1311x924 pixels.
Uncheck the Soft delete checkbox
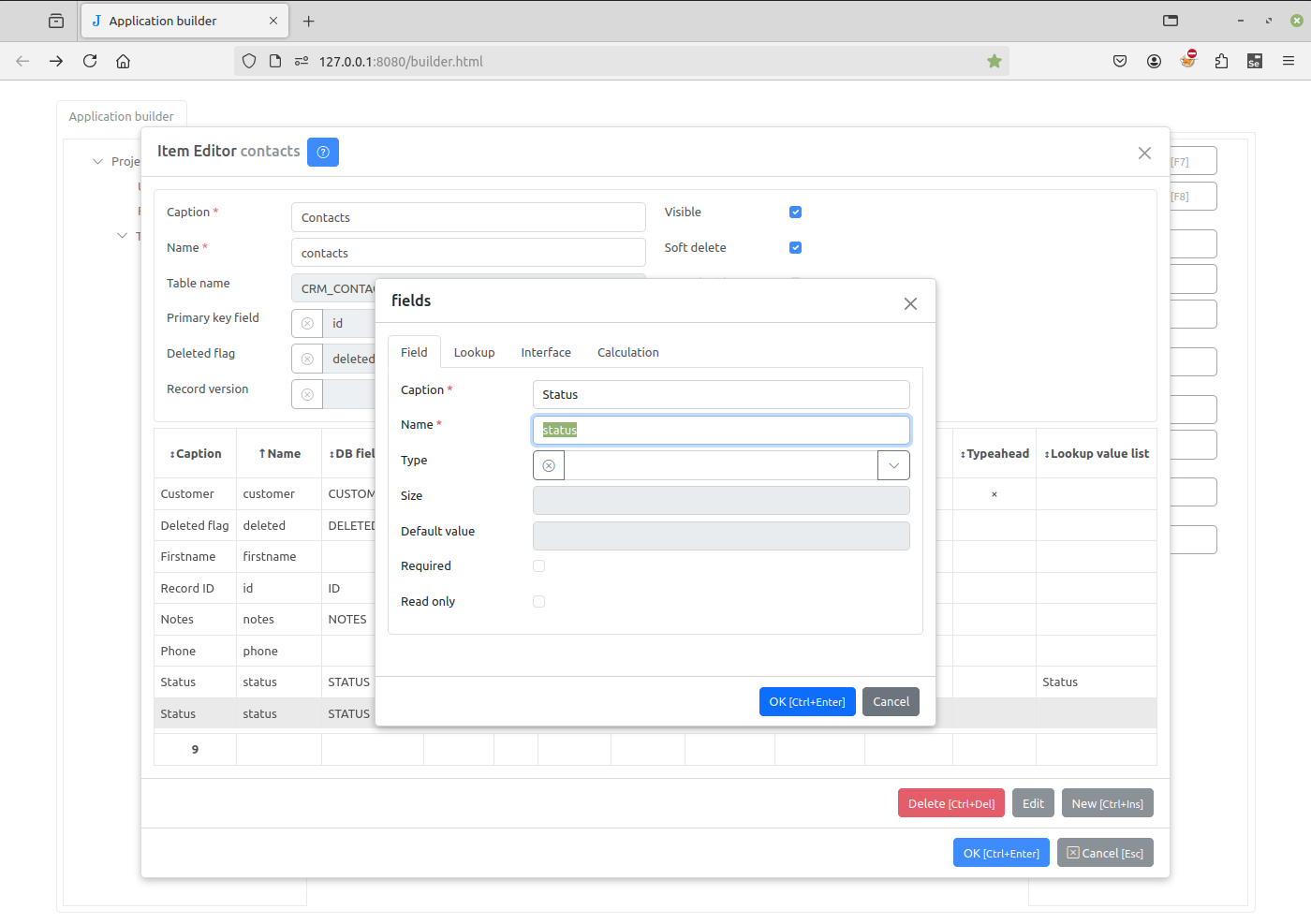pos(795,248)
